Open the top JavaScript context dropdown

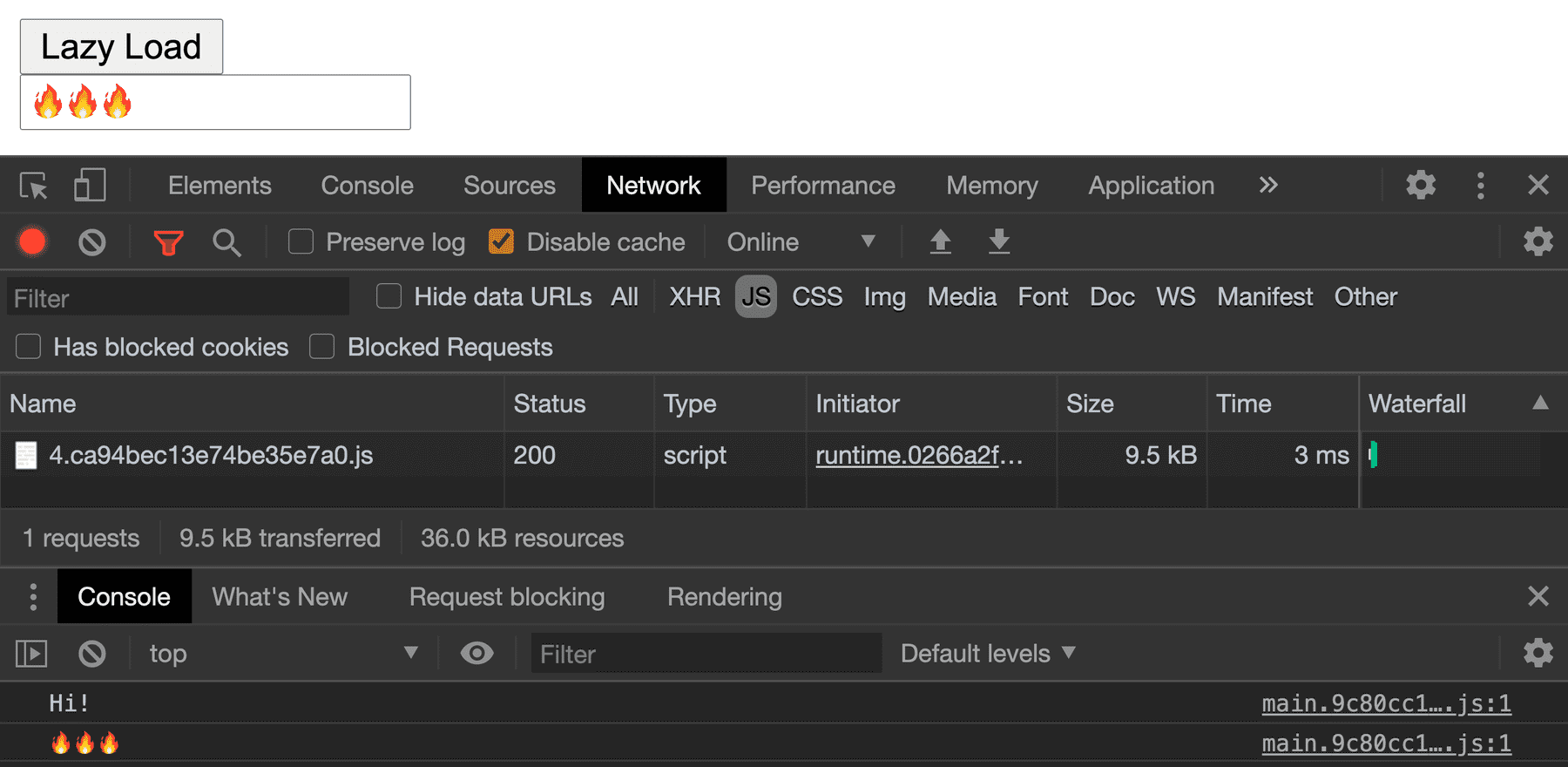pyautogui.click(x=283, y=654)
